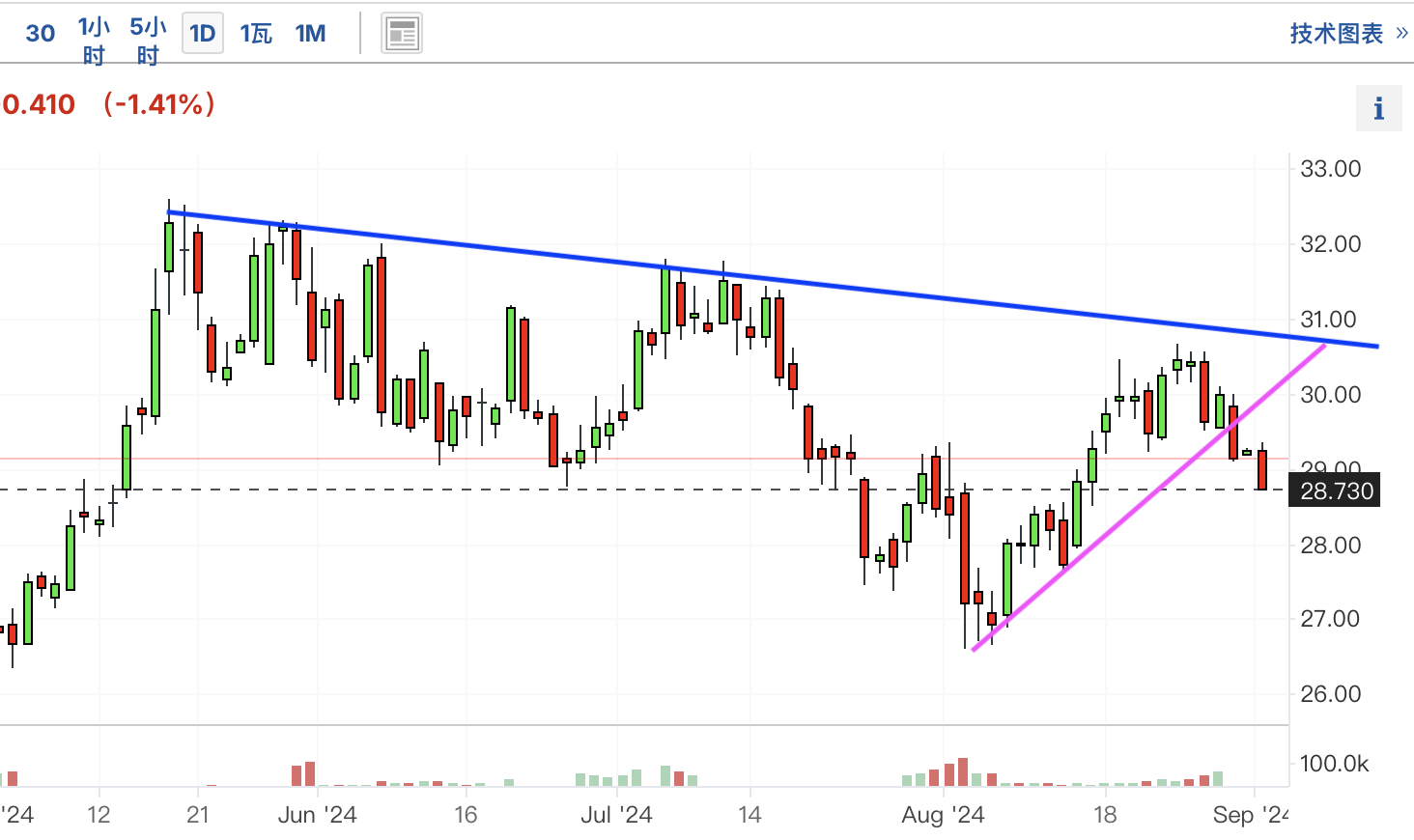Switch to the 1W weekly timeframe
1414x840 pixels.
pyautogui.click(x=256, y=34)
